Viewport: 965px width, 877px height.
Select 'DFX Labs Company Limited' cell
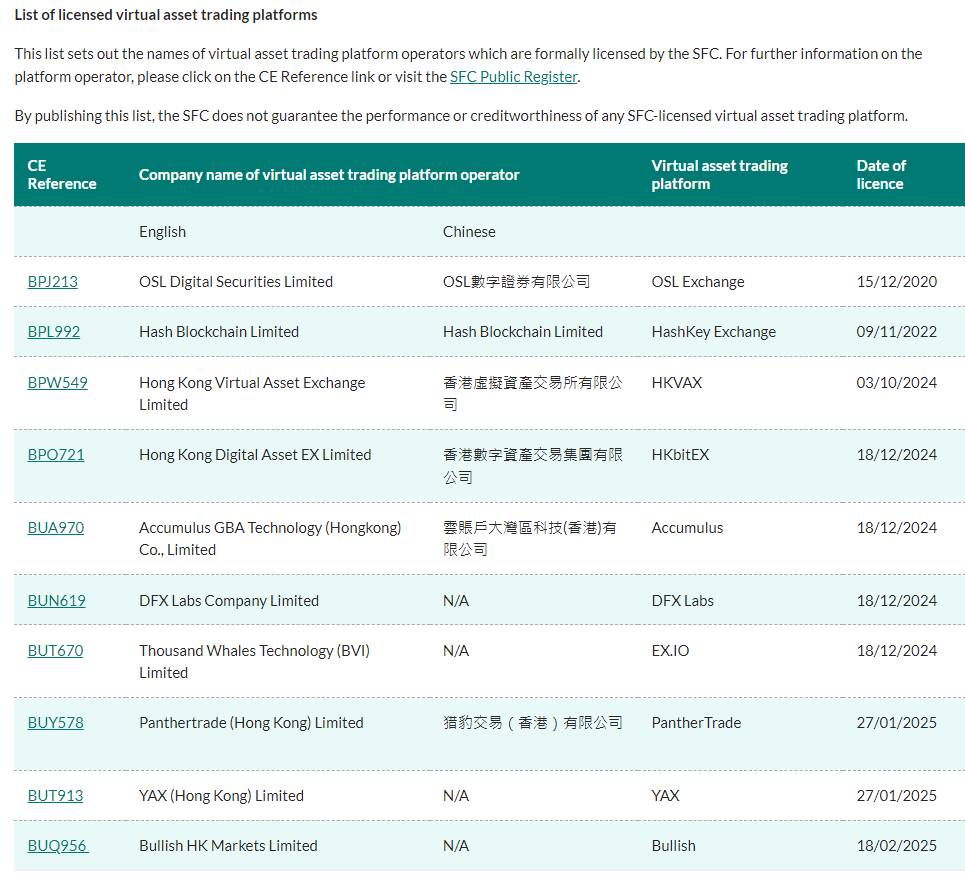229,601
